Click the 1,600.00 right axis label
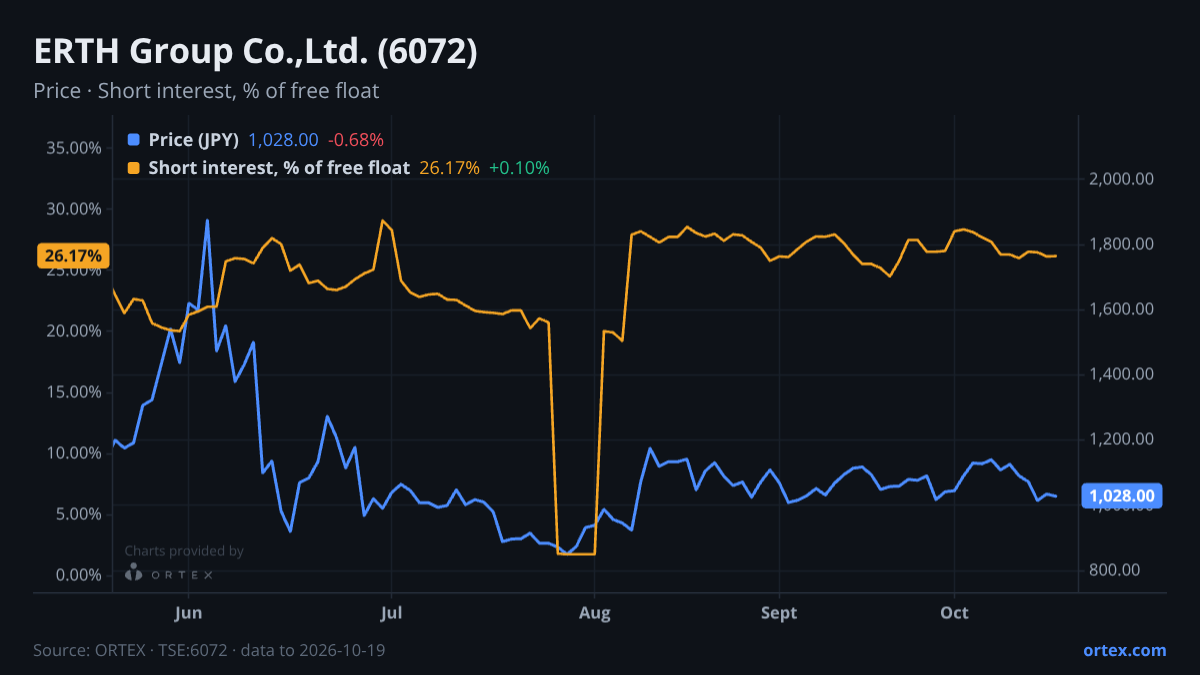Screen dimensions: 1200x675 1121,309
